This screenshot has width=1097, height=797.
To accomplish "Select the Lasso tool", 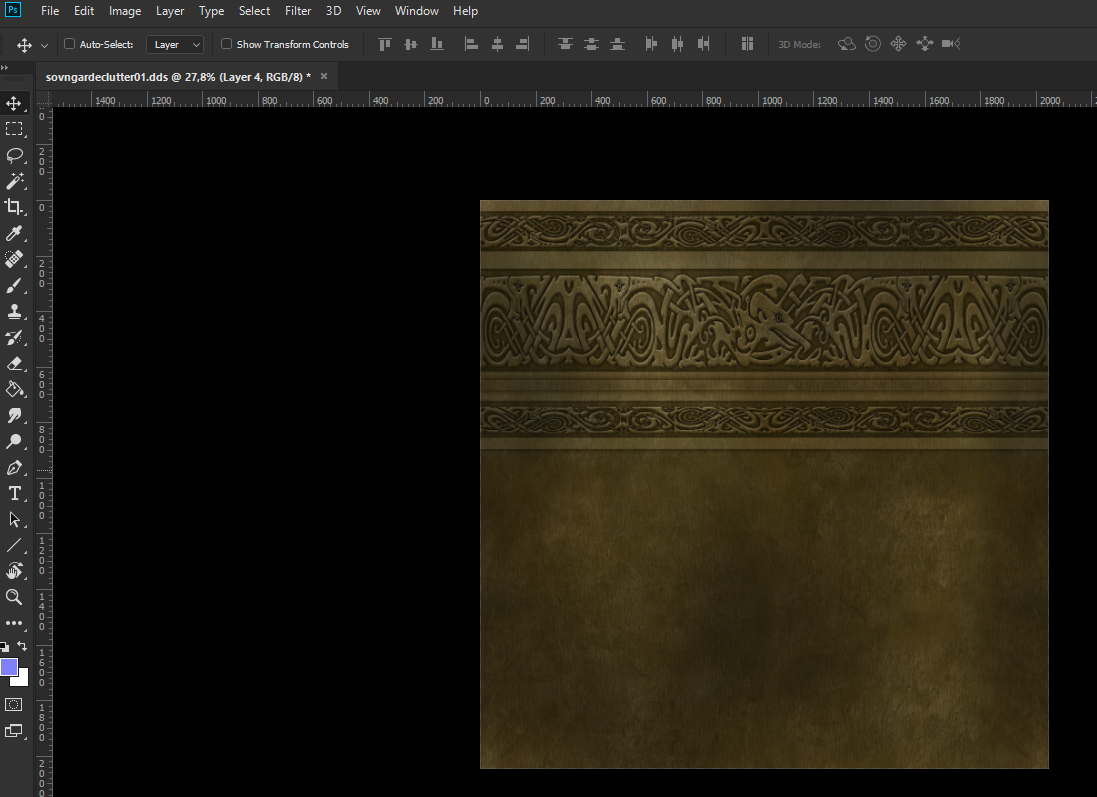I will 14,155.
